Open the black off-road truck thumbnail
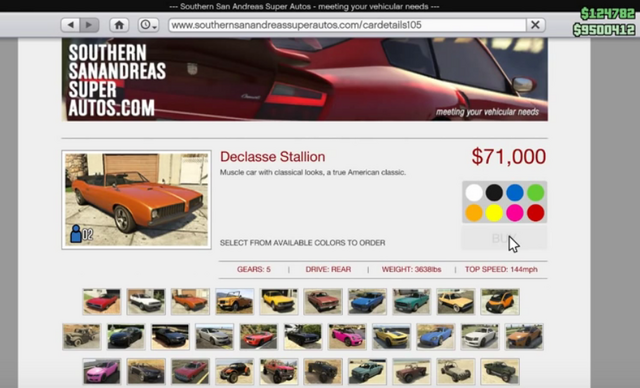 [x=323, y=372]
